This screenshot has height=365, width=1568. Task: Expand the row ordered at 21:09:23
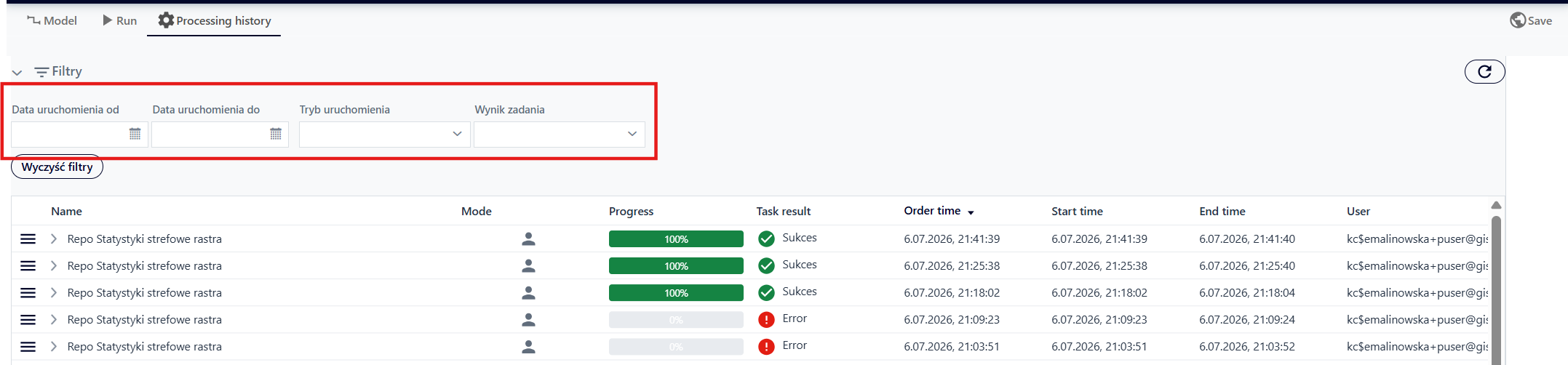(x=54, y=319)
